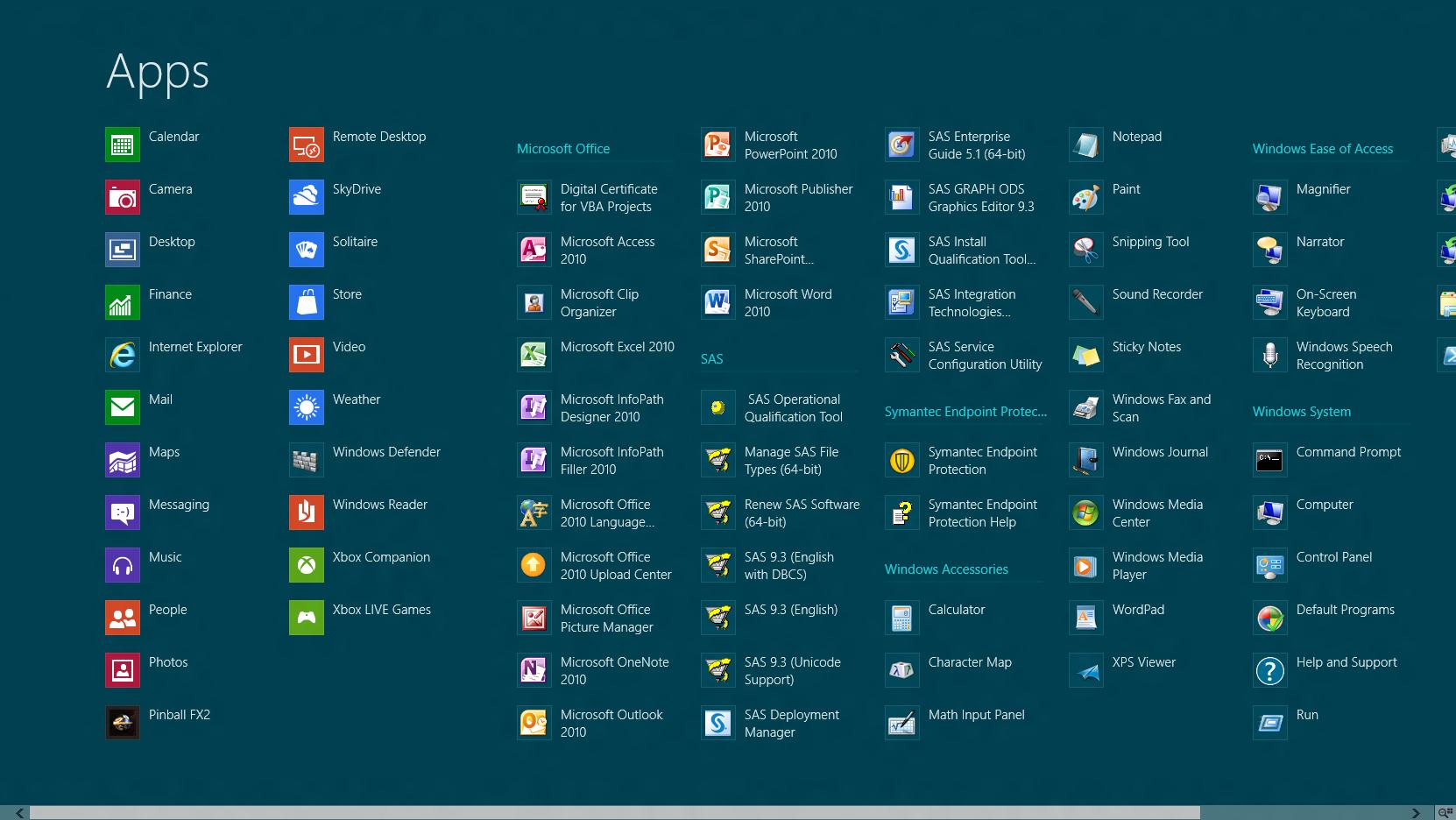Click the XPS Viewer label
1456x820 pixels.
click(x=1144, y=662)
